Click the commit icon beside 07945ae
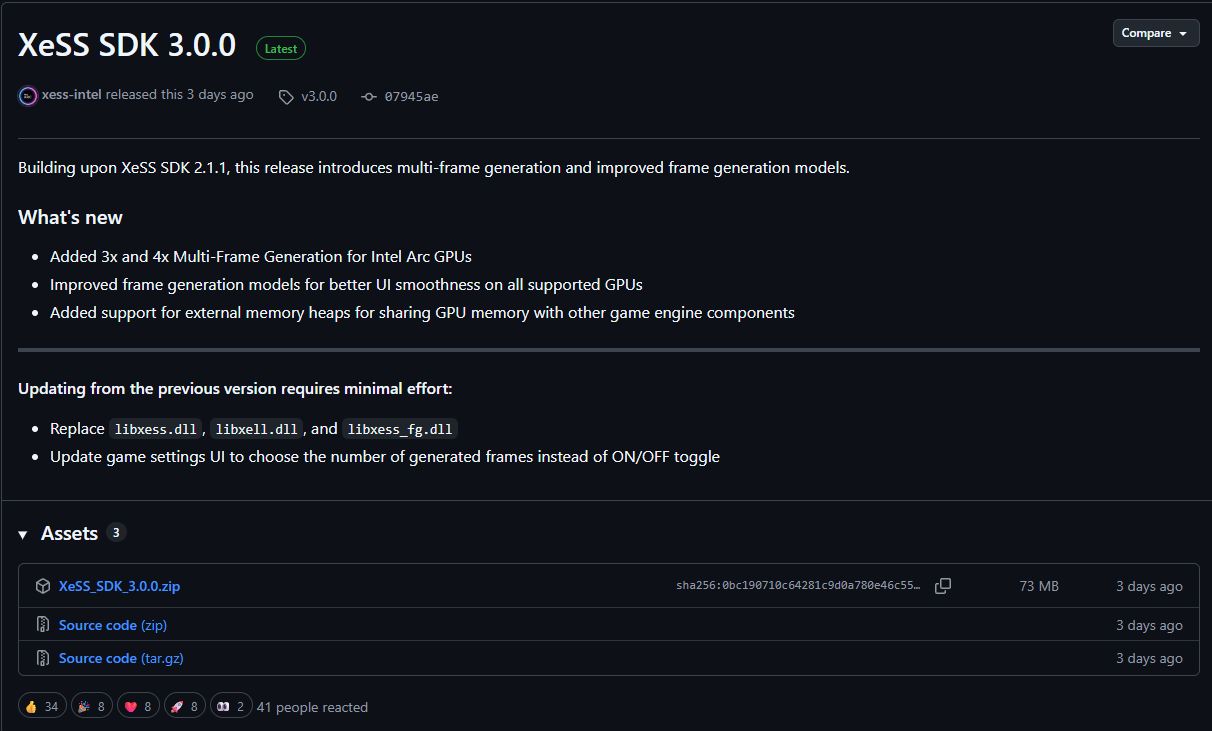 click(x=369, y=97)
